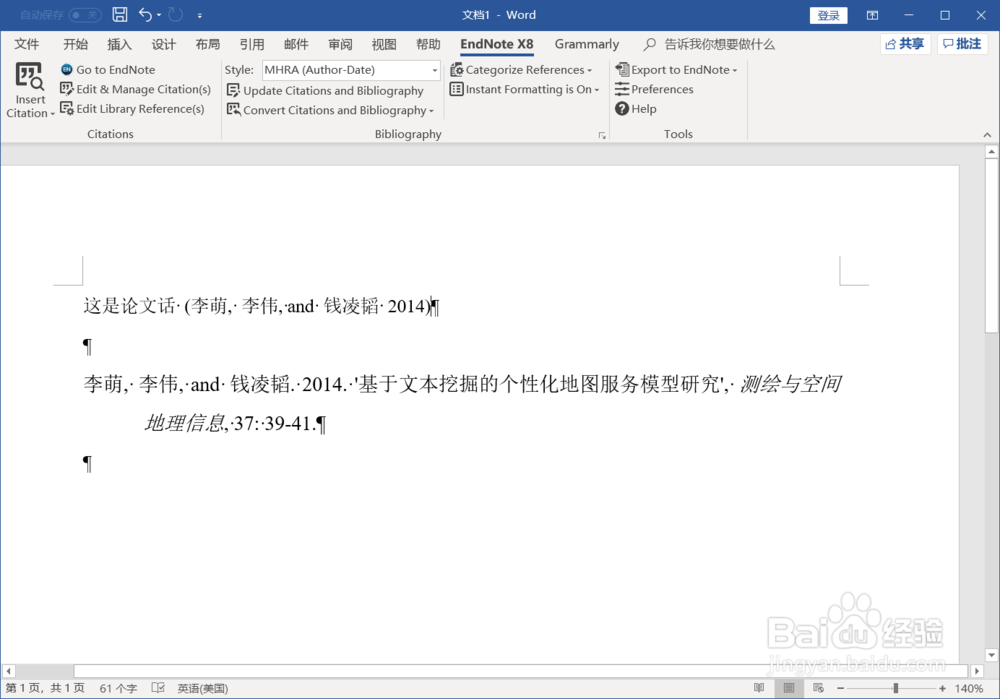Screen dimensions: 1000x699
Task: Open Instant Formatting is On menu
Action: pos(525,89)
